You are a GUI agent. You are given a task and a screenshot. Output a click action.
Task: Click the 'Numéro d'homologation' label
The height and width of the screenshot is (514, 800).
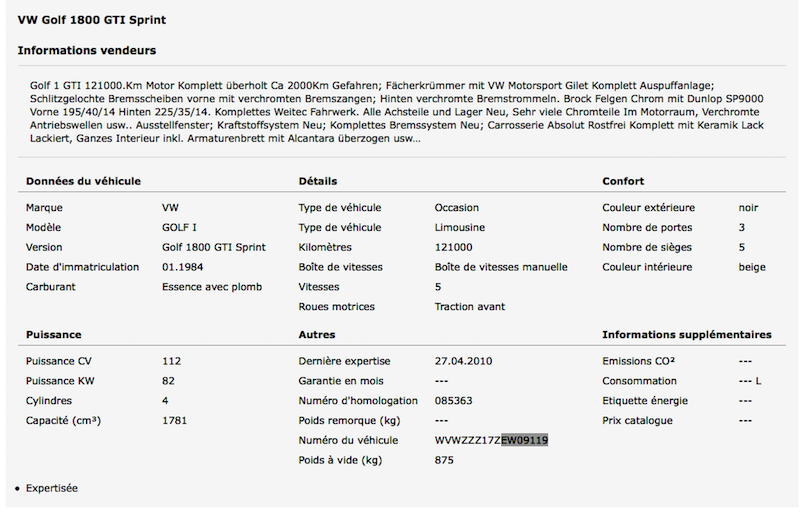point(358,401)
